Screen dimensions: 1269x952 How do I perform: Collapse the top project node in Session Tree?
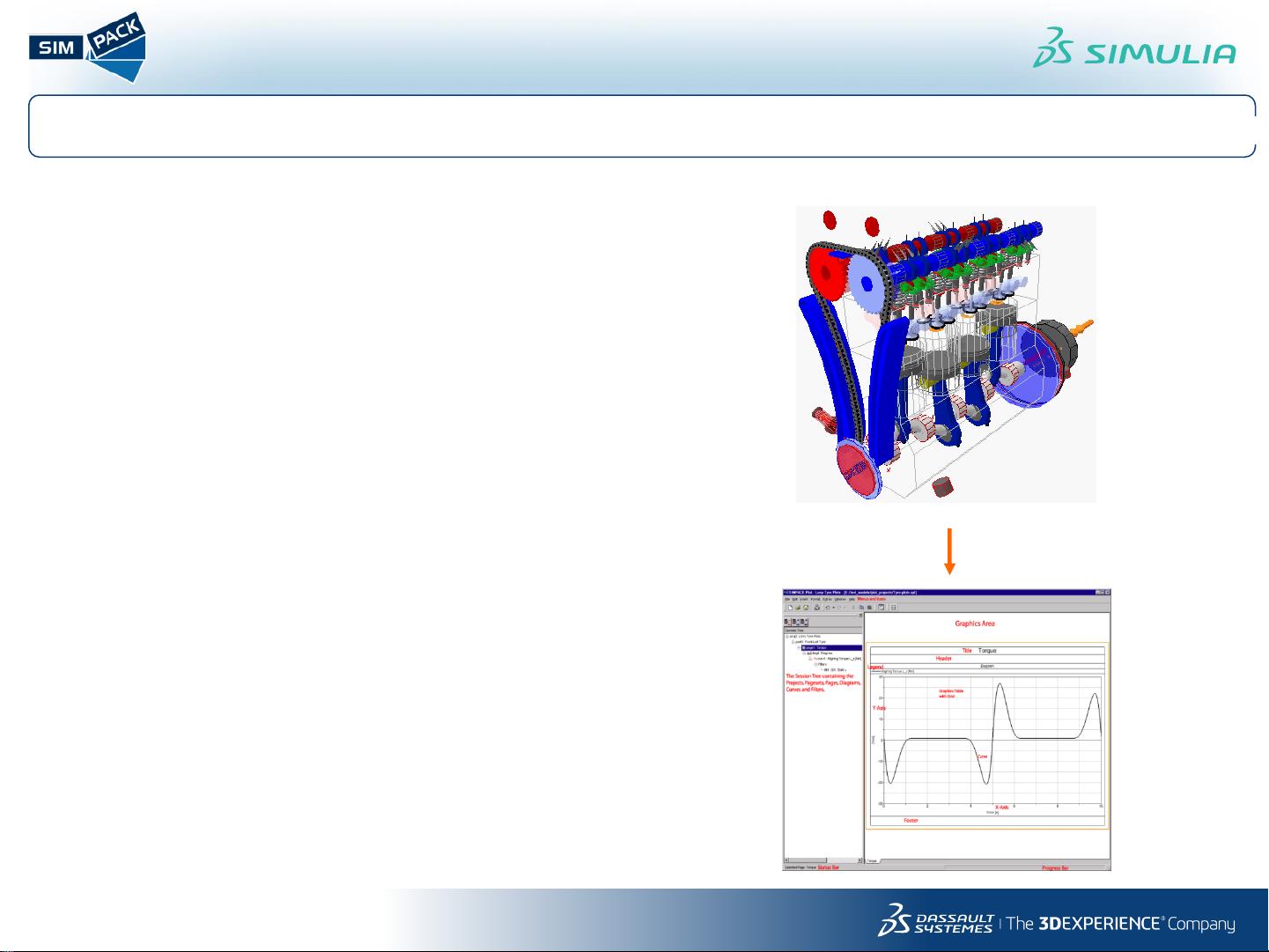tap(787, 637)
